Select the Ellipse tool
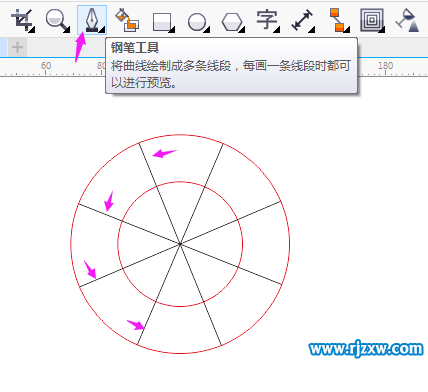428x392 pixels. tap(198, 22)
